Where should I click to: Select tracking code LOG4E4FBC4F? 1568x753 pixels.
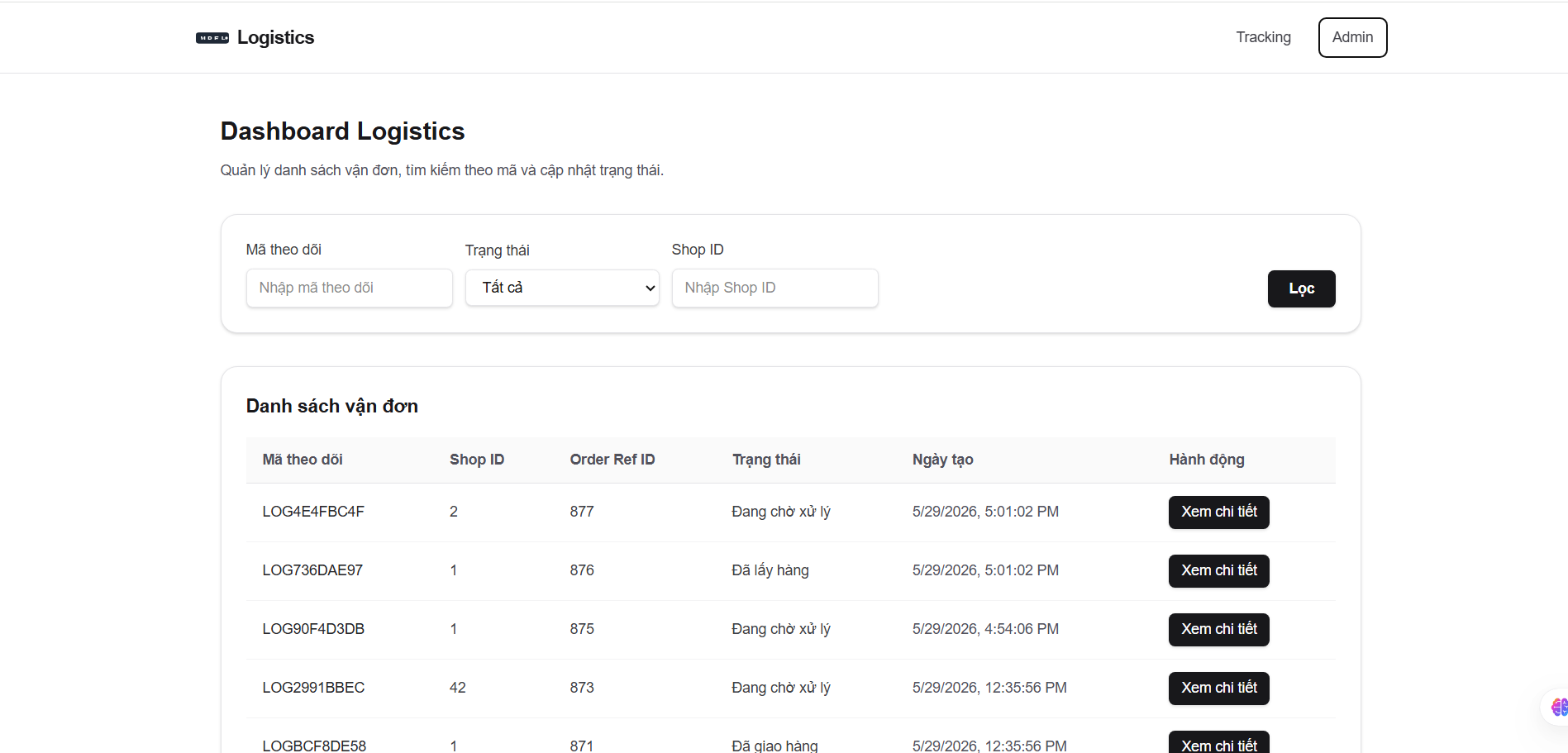313,512
